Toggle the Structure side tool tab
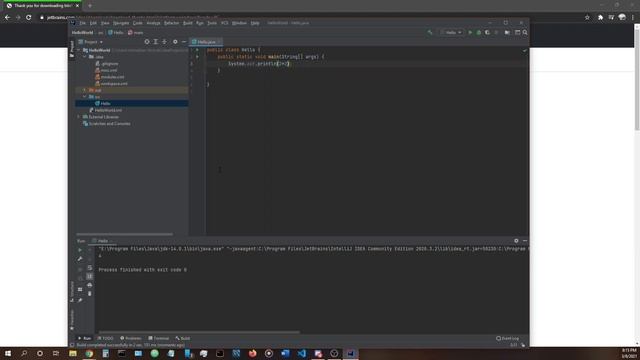This screenshot has width=640, height=360. tap(72, 291)
